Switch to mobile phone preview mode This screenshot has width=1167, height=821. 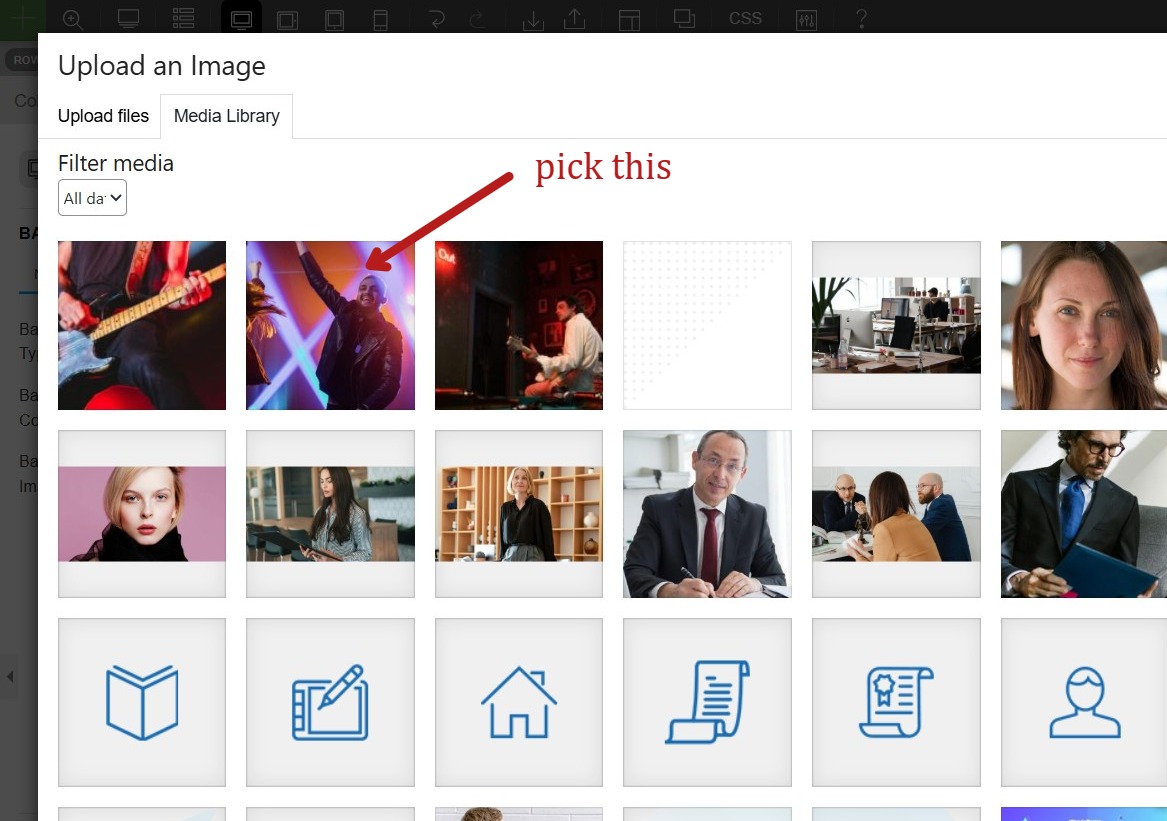(x=381, y=18)
